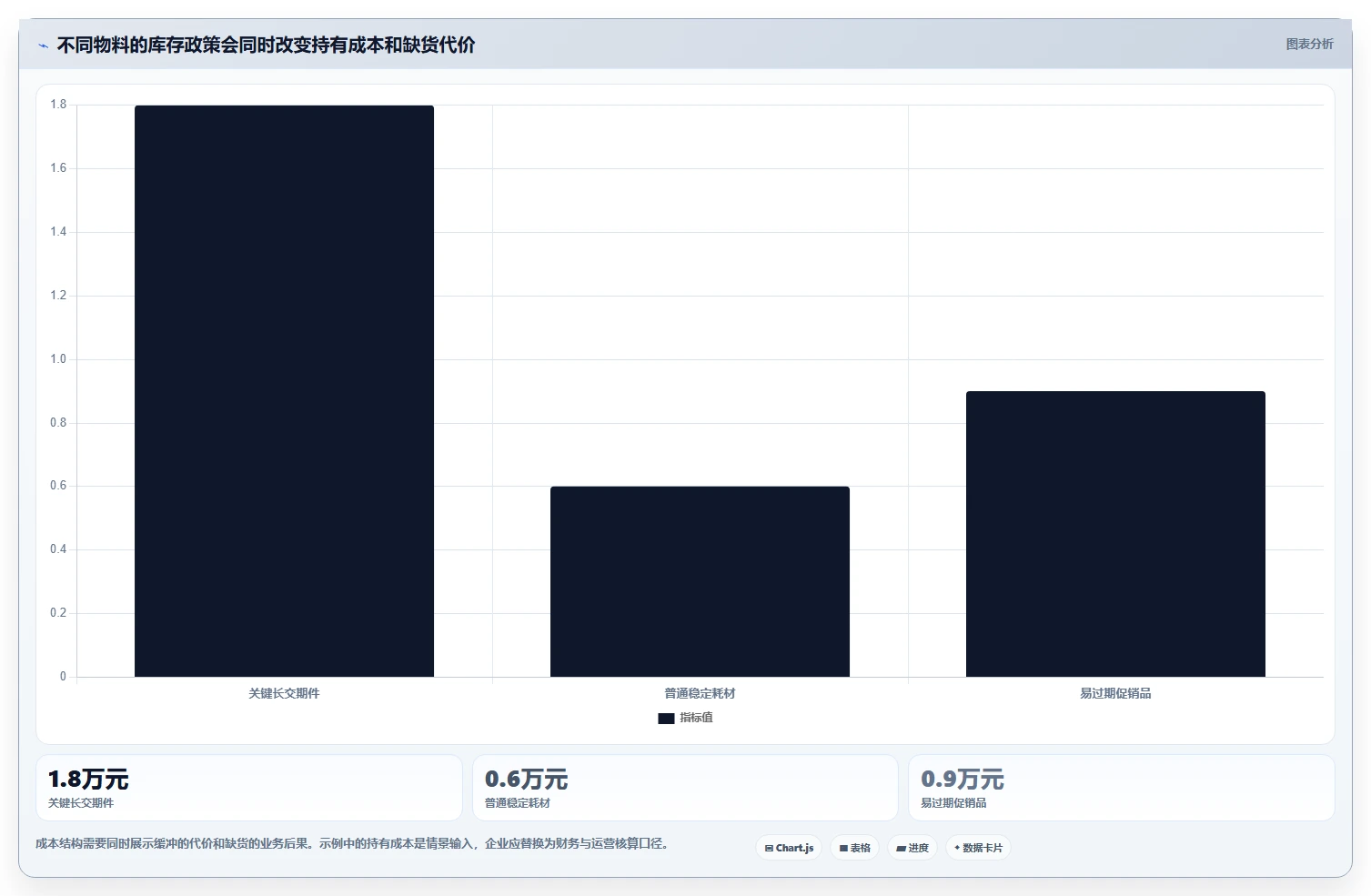Click the y-axis value 1.0
The height and width of the screenshot is (896, 1371).
pyautogui.click(x=58, y=359)
